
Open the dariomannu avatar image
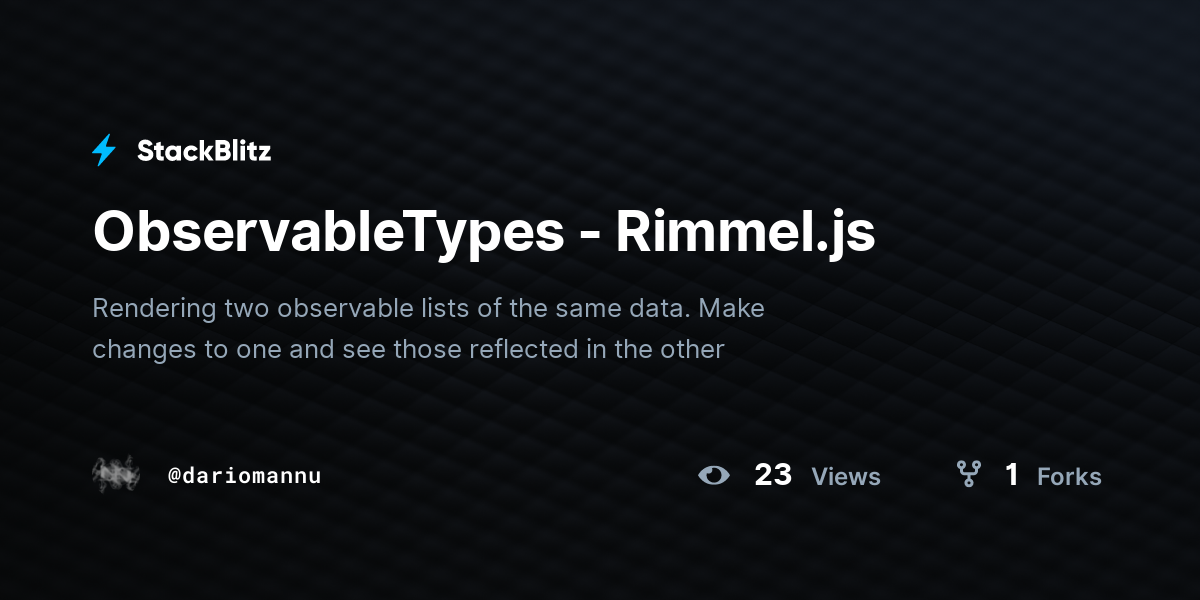pyautogui.click(x=116, y=474)
